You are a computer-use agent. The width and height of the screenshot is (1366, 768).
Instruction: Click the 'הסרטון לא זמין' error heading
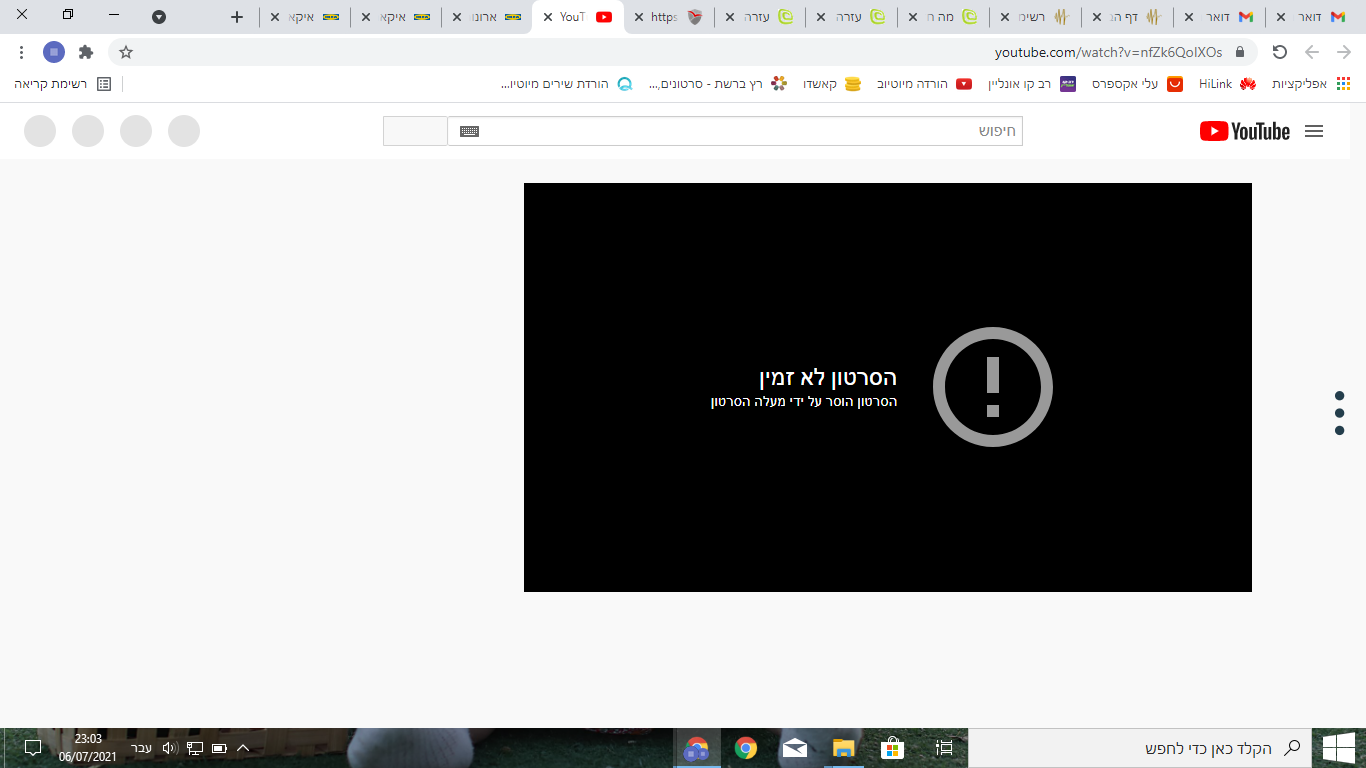[828, 377]
